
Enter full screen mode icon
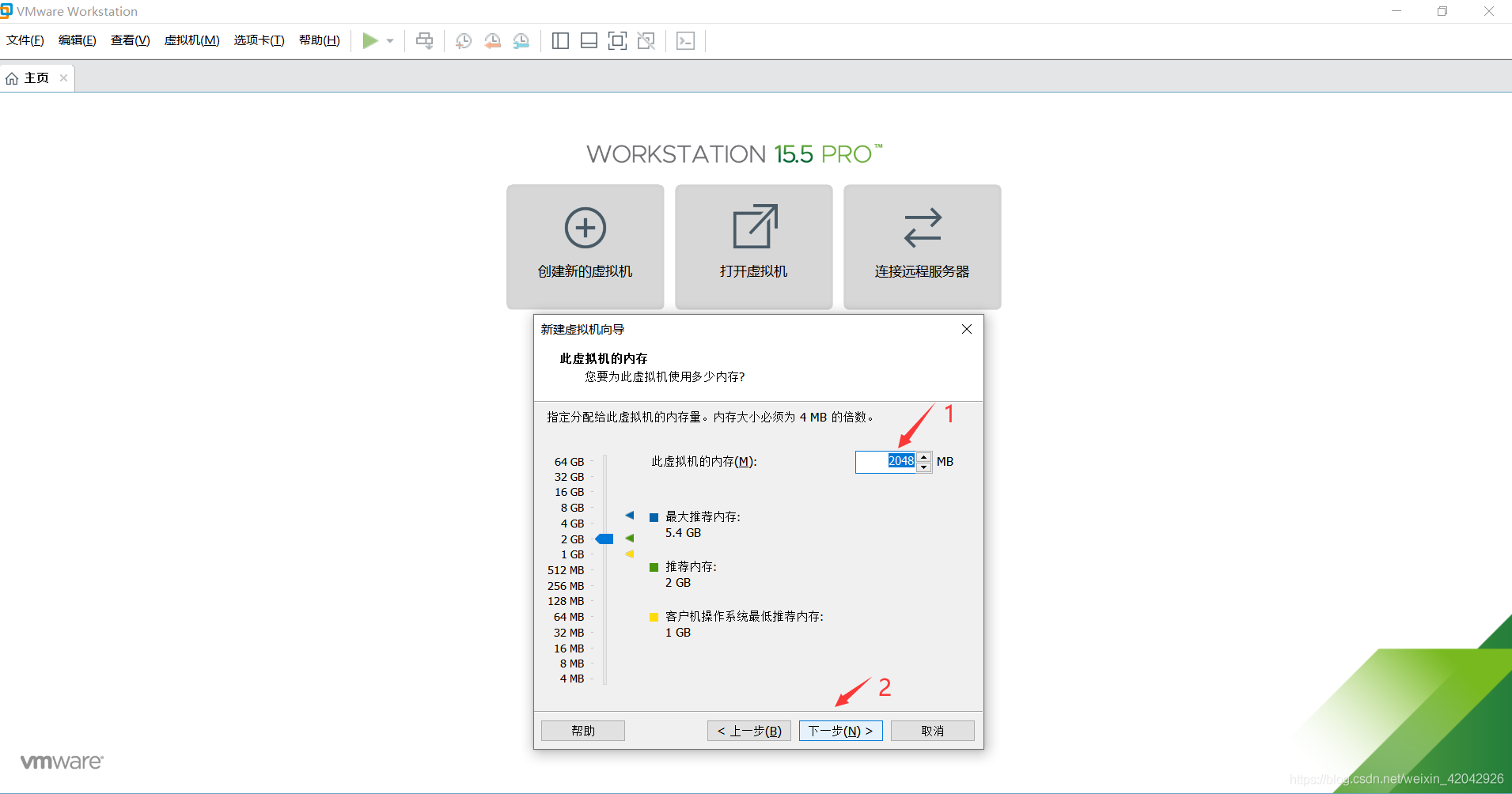[617, 41]
